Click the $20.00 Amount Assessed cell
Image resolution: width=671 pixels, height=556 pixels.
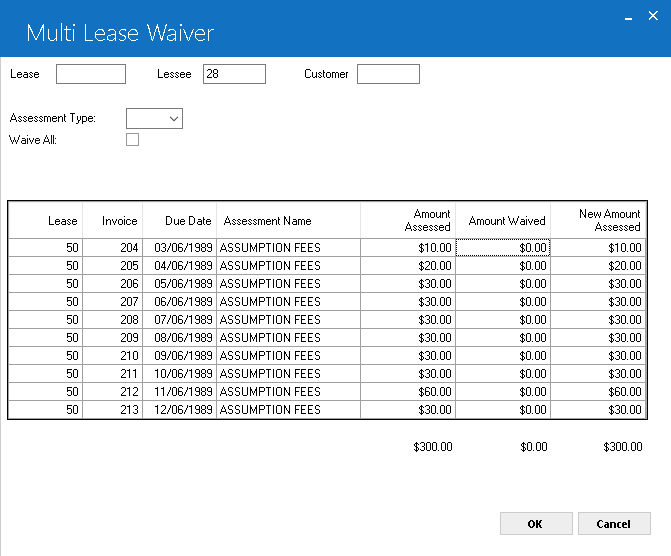click(x=408, y=266)
